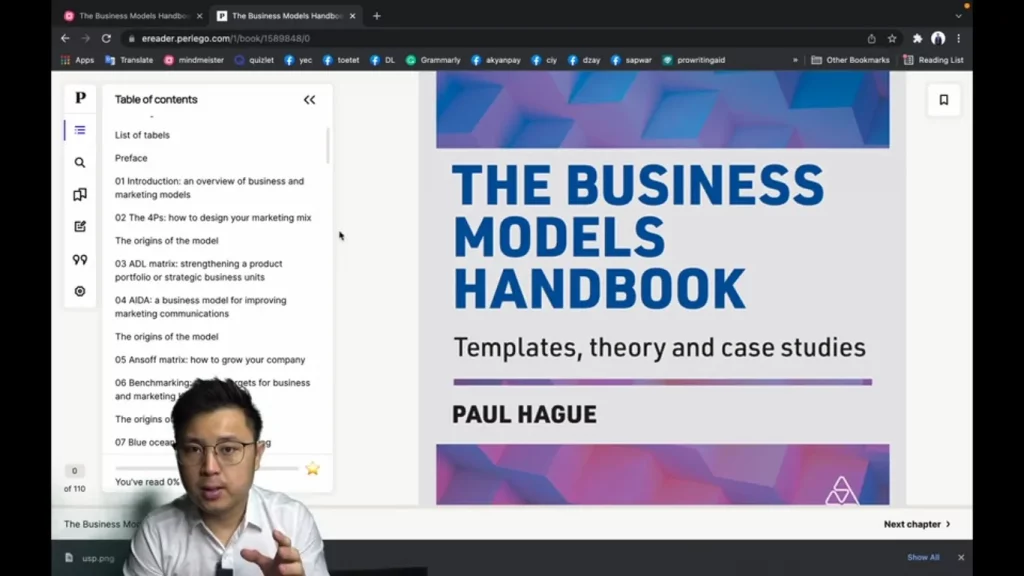
Task: Click the reading progress bar
Action: tap(207, 468)
